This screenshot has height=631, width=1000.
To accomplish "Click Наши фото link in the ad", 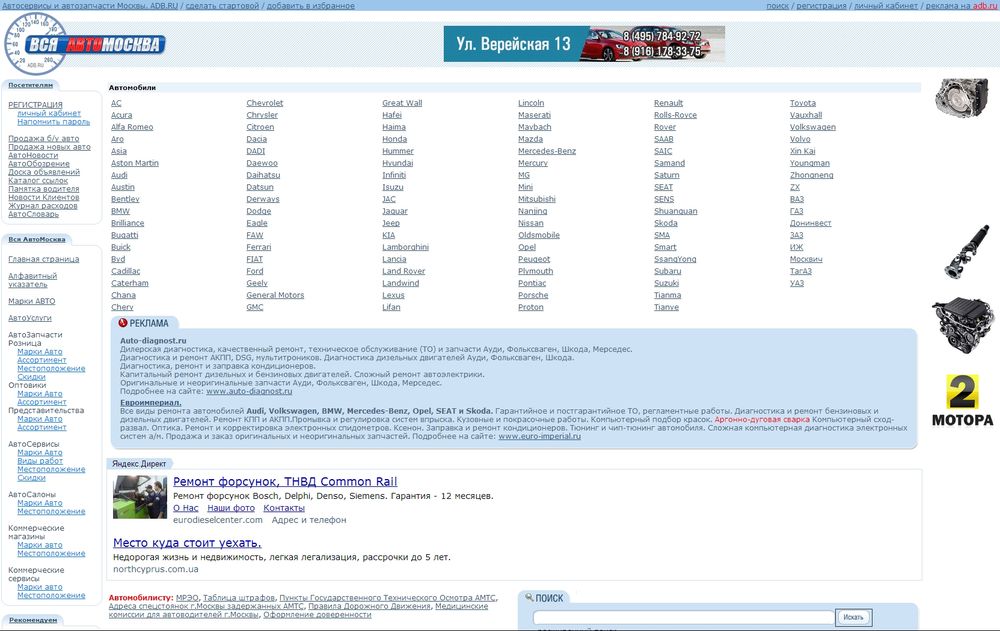I will coord(231,508).
